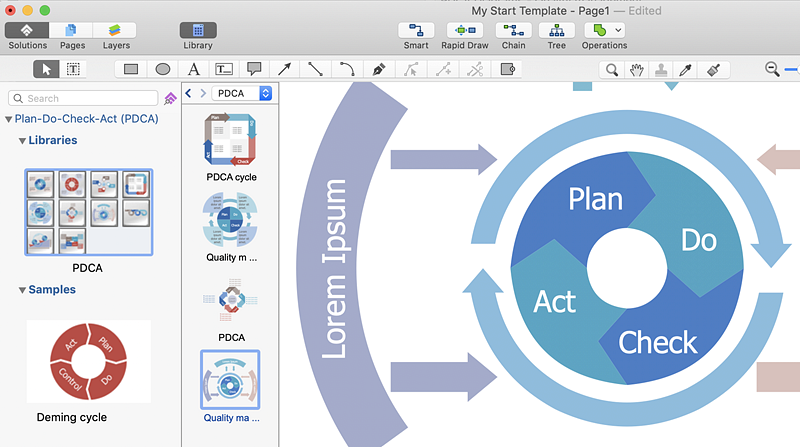Select the Rectangle shape tool
Viewport: 800px width, 447px height.
click(131, 69)
